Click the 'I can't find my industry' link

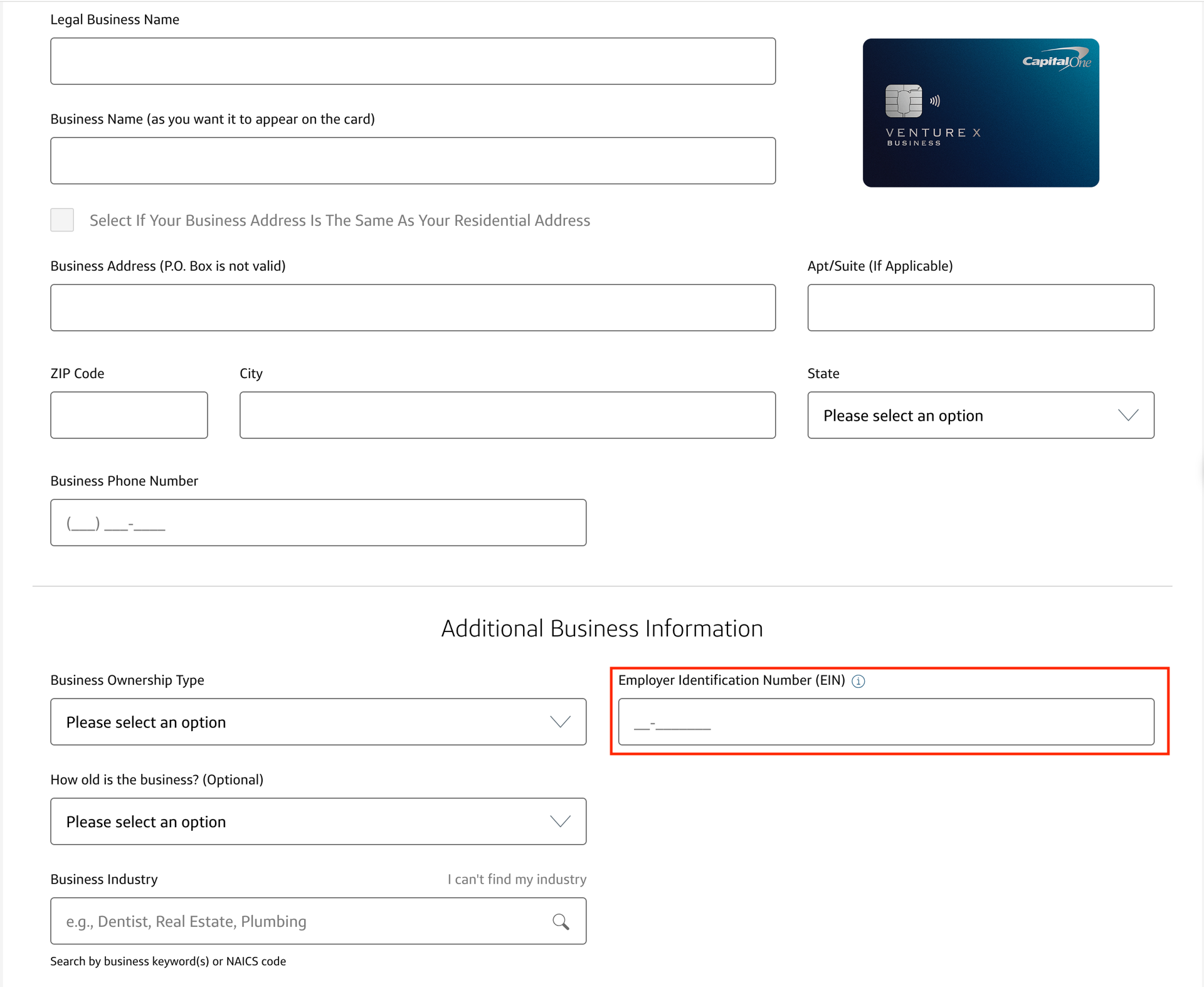click(516, 879)
